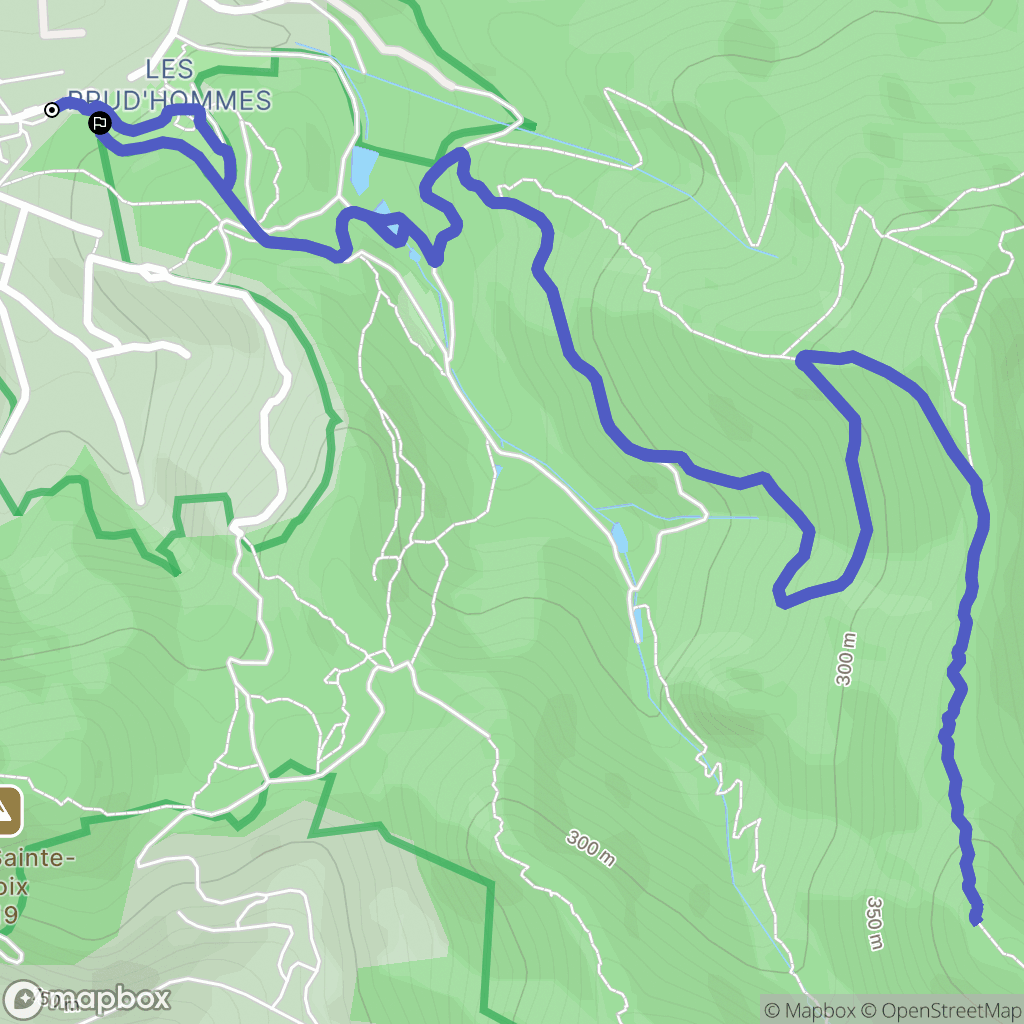
Task: Click the small pond beside the central path
Action: pyautogui.click(x=619, y=537)
